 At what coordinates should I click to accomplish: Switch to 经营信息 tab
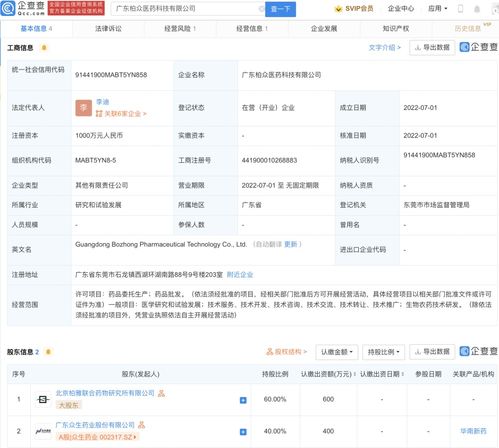point(252,29)
